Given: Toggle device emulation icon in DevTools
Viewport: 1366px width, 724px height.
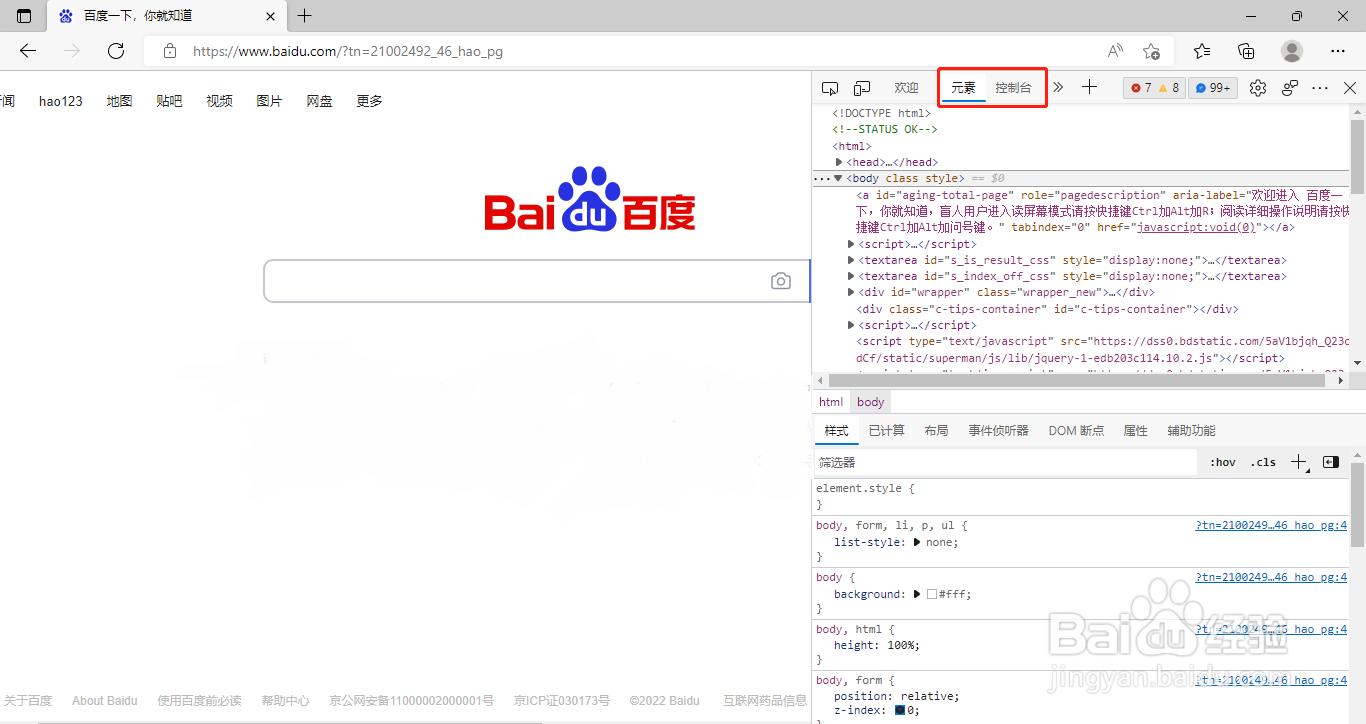Looking at the screenshot, I should click(x=862, y=88).
